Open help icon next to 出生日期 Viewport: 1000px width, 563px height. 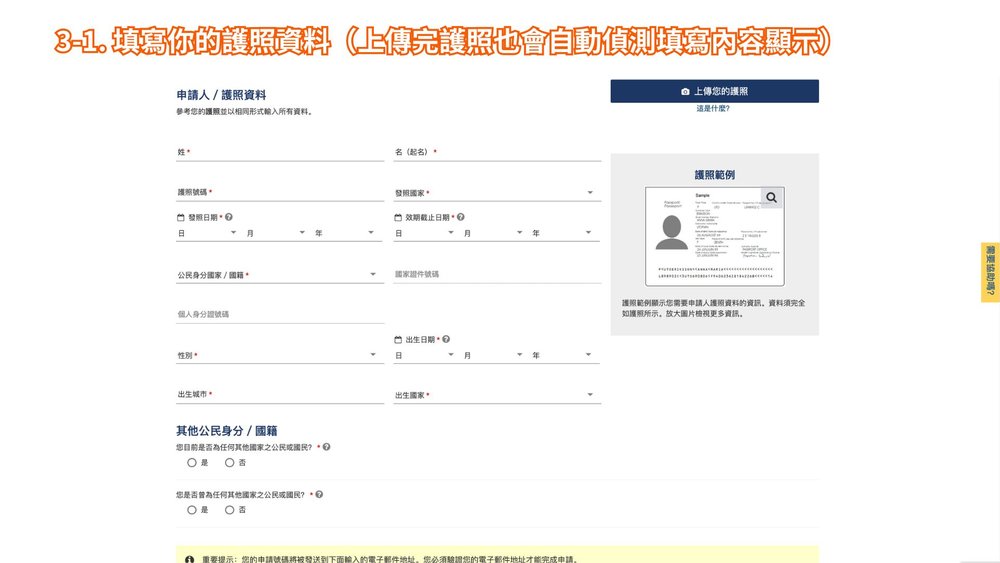coord(446,339)
